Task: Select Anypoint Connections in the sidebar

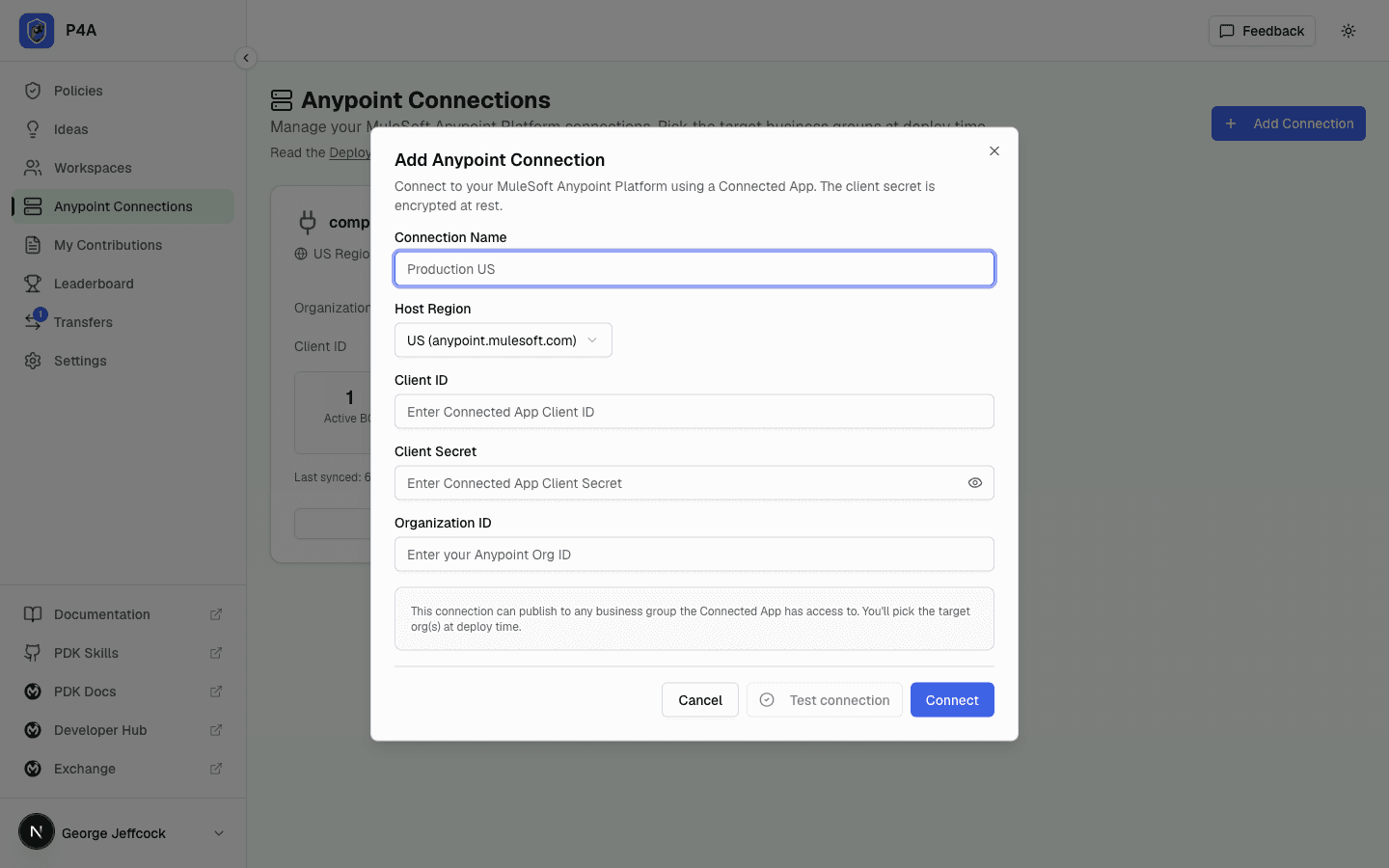Action: click(123, 206)
